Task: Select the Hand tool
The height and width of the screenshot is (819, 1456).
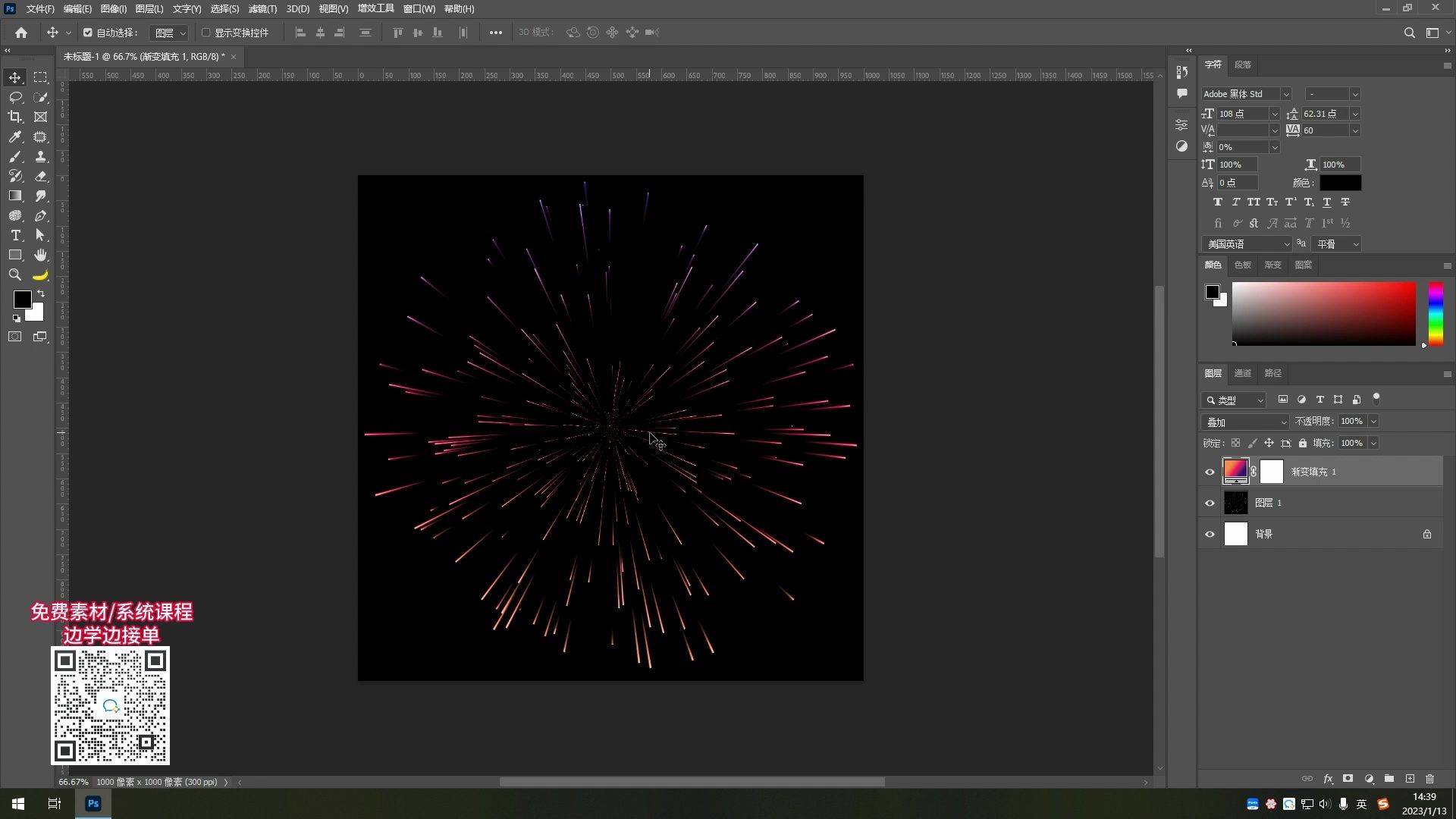Action: pyautogui.click(x=40, y=255)
